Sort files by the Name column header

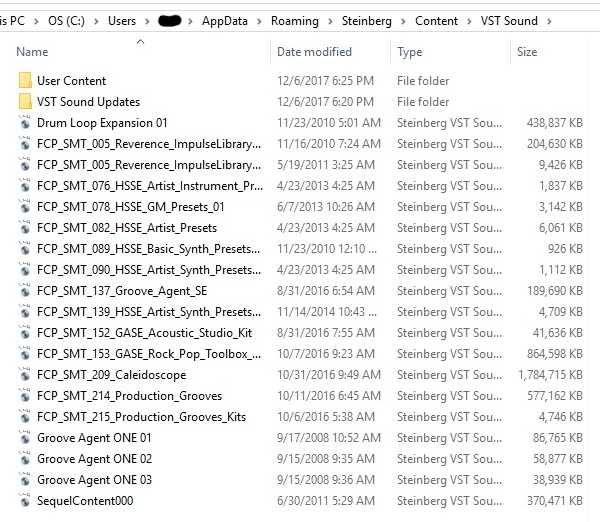click(33, 52)
